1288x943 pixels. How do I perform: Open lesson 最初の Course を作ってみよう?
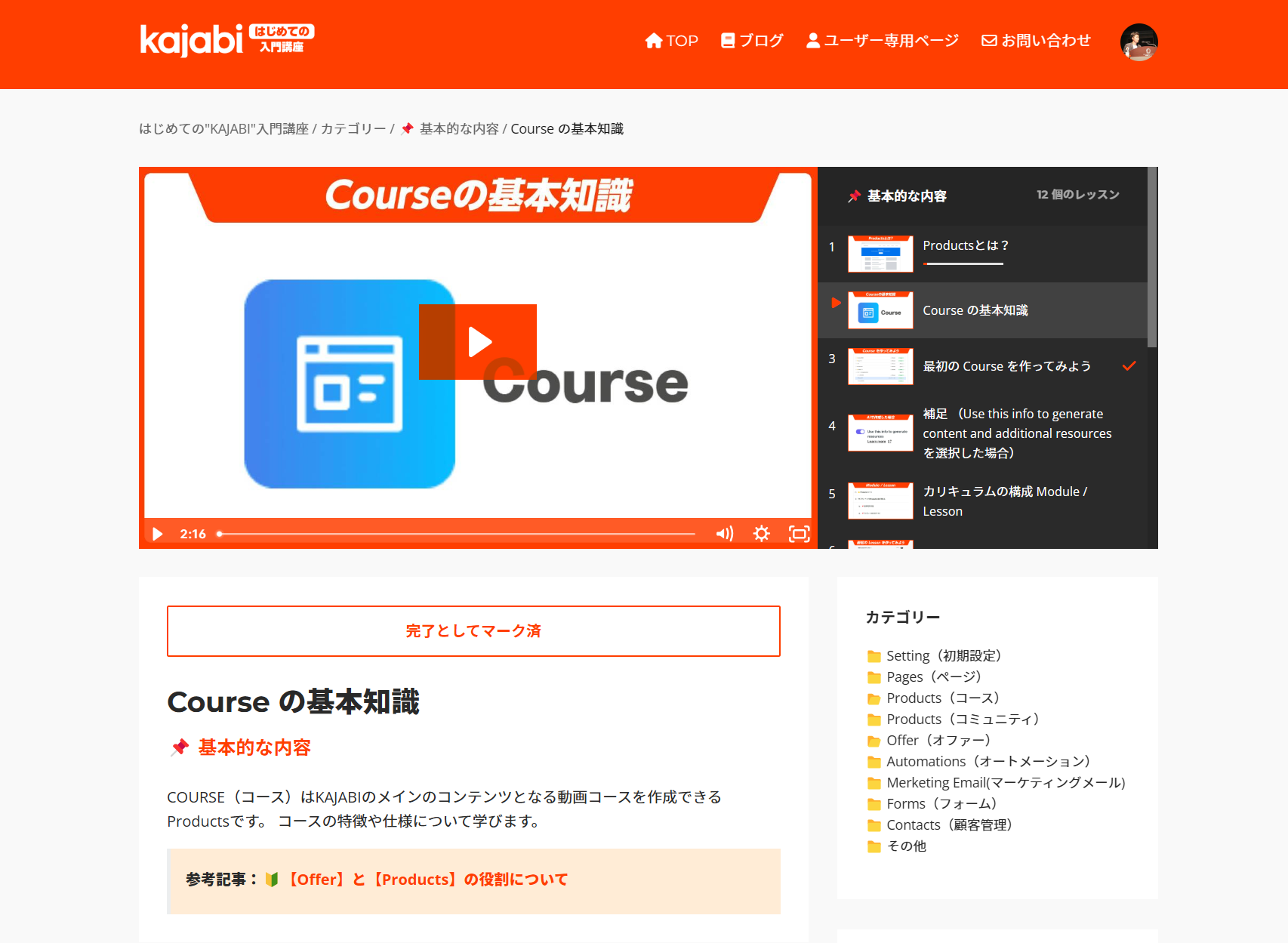click(983, 366)
